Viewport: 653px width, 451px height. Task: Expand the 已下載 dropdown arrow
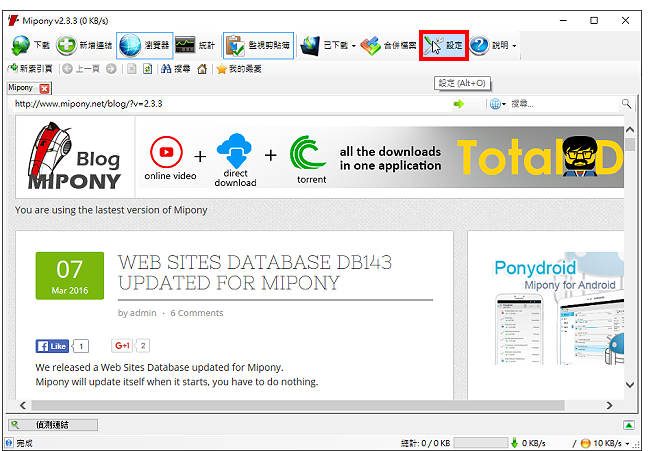(354, 46)
